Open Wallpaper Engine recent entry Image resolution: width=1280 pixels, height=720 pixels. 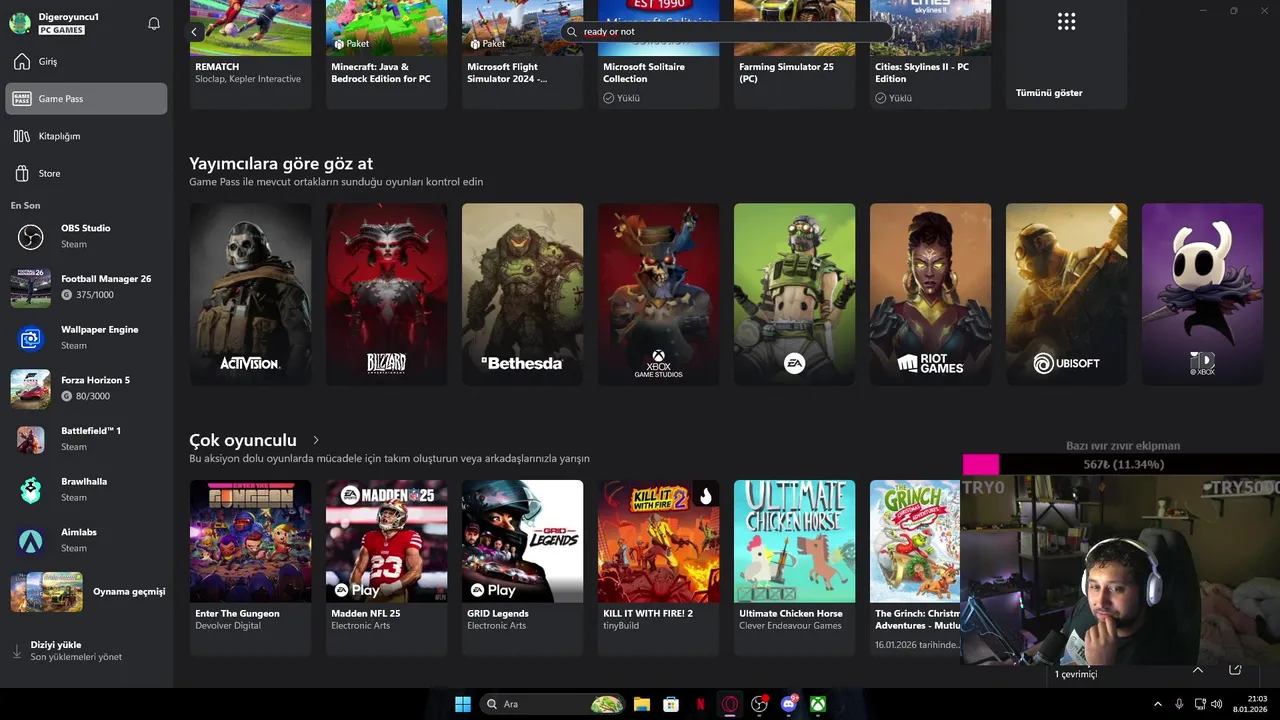[86, 338]
